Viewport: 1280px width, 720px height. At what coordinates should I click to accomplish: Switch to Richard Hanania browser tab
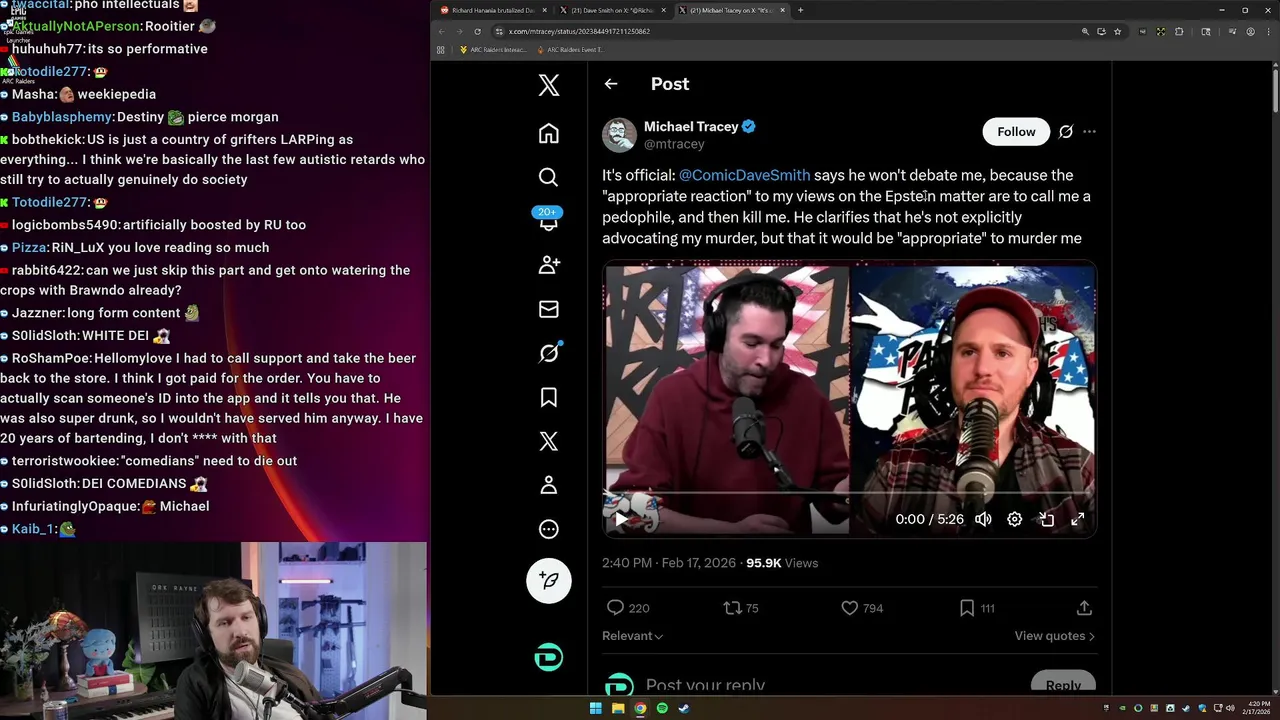(x=495, y=10)
